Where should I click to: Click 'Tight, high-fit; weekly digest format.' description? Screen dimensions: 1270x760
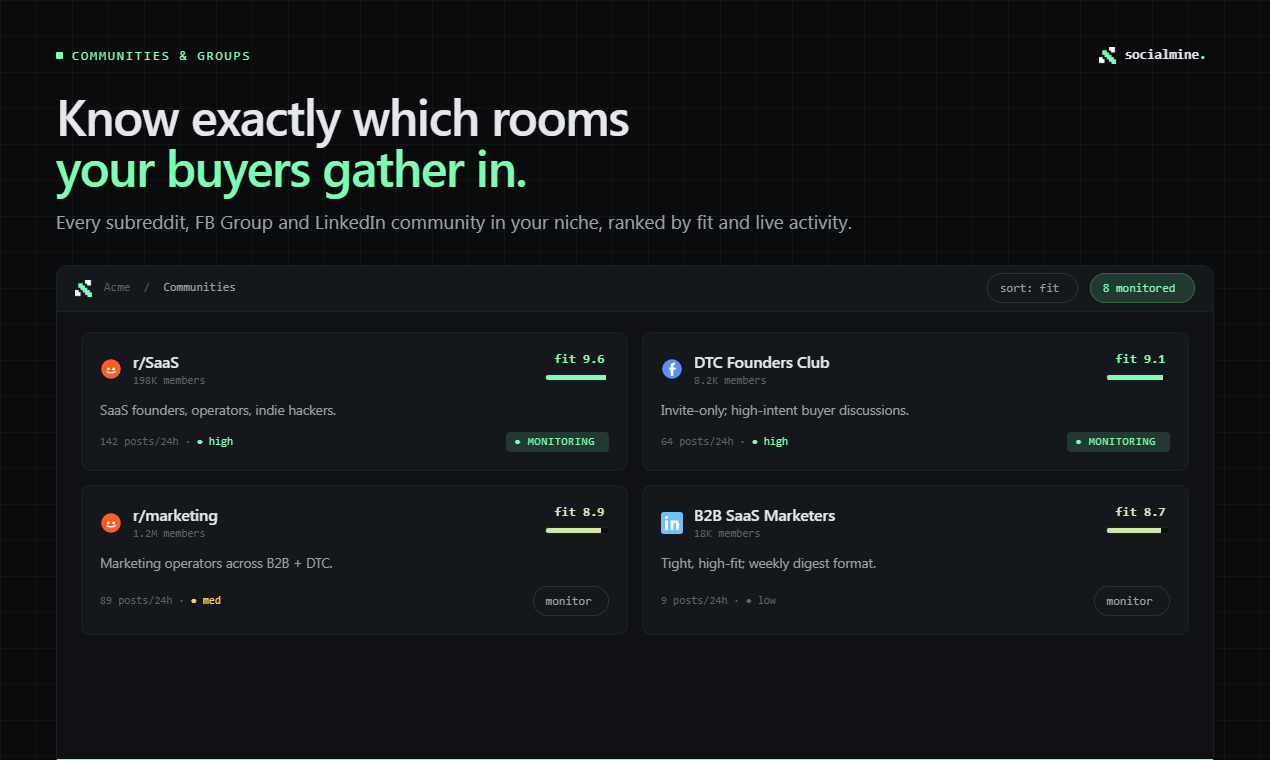click(x=768, y=564)
